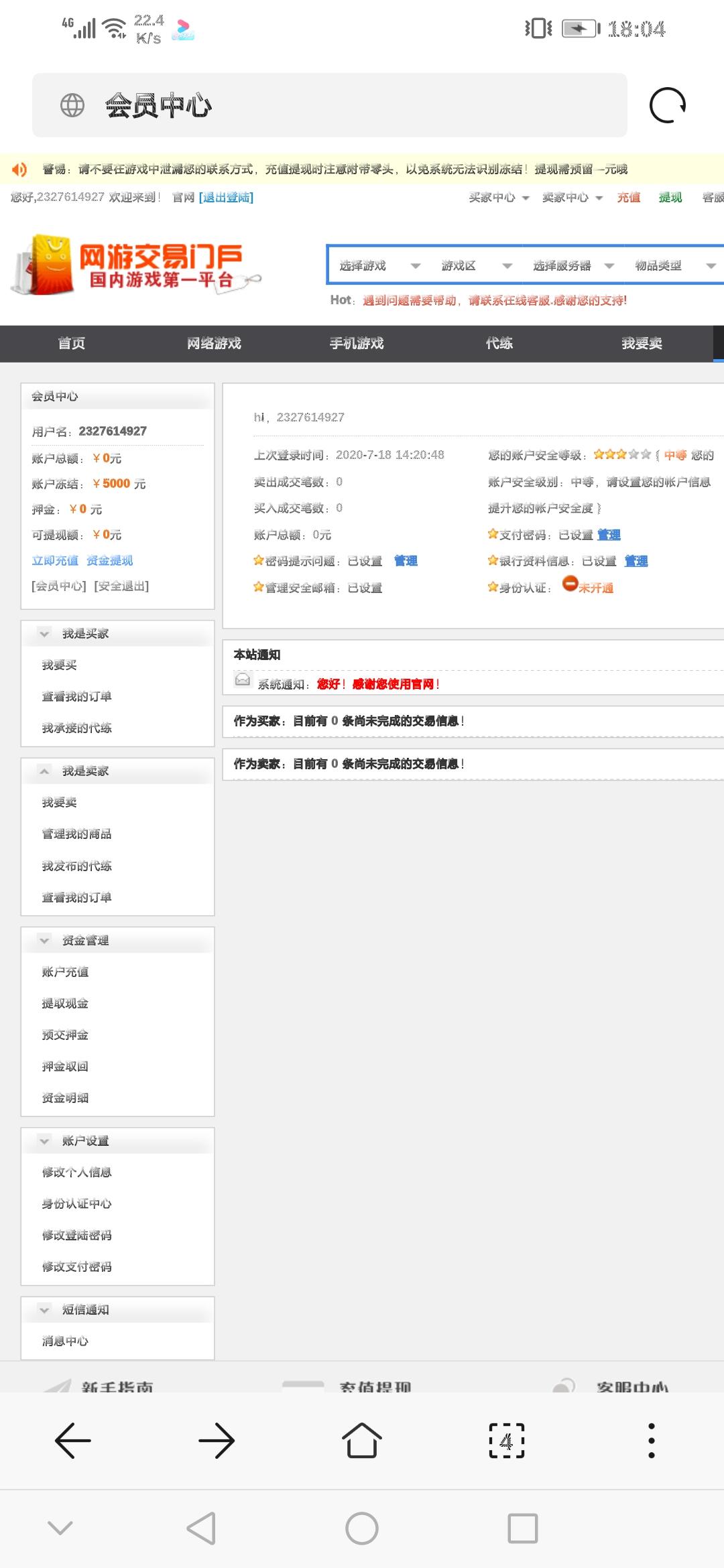Tap Android home circle button
Screen dimensions: 724x1568
[362, 1528]
